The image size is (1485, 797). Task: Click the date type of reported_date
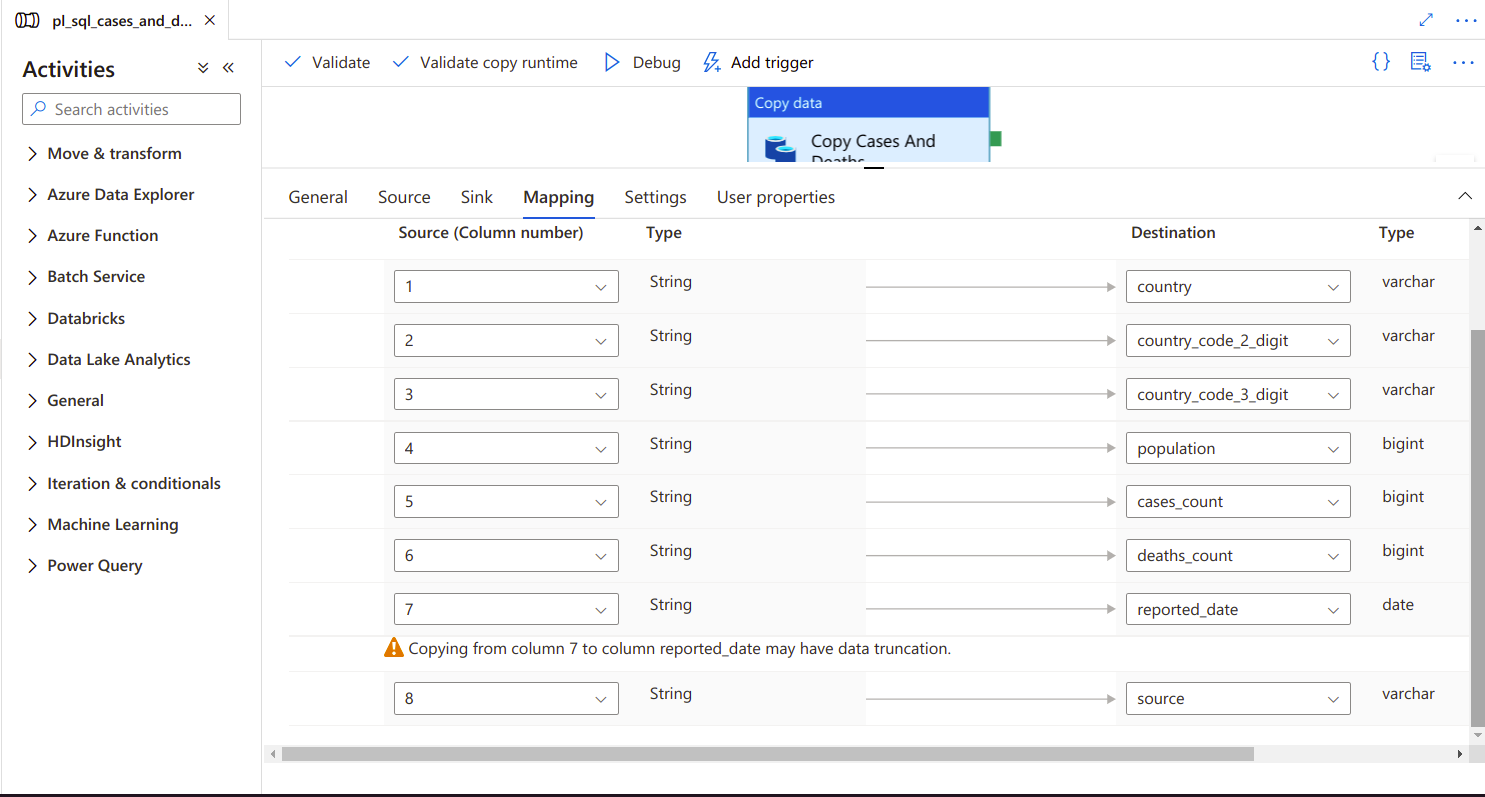pyautogui.click(x=1398, y=605)
